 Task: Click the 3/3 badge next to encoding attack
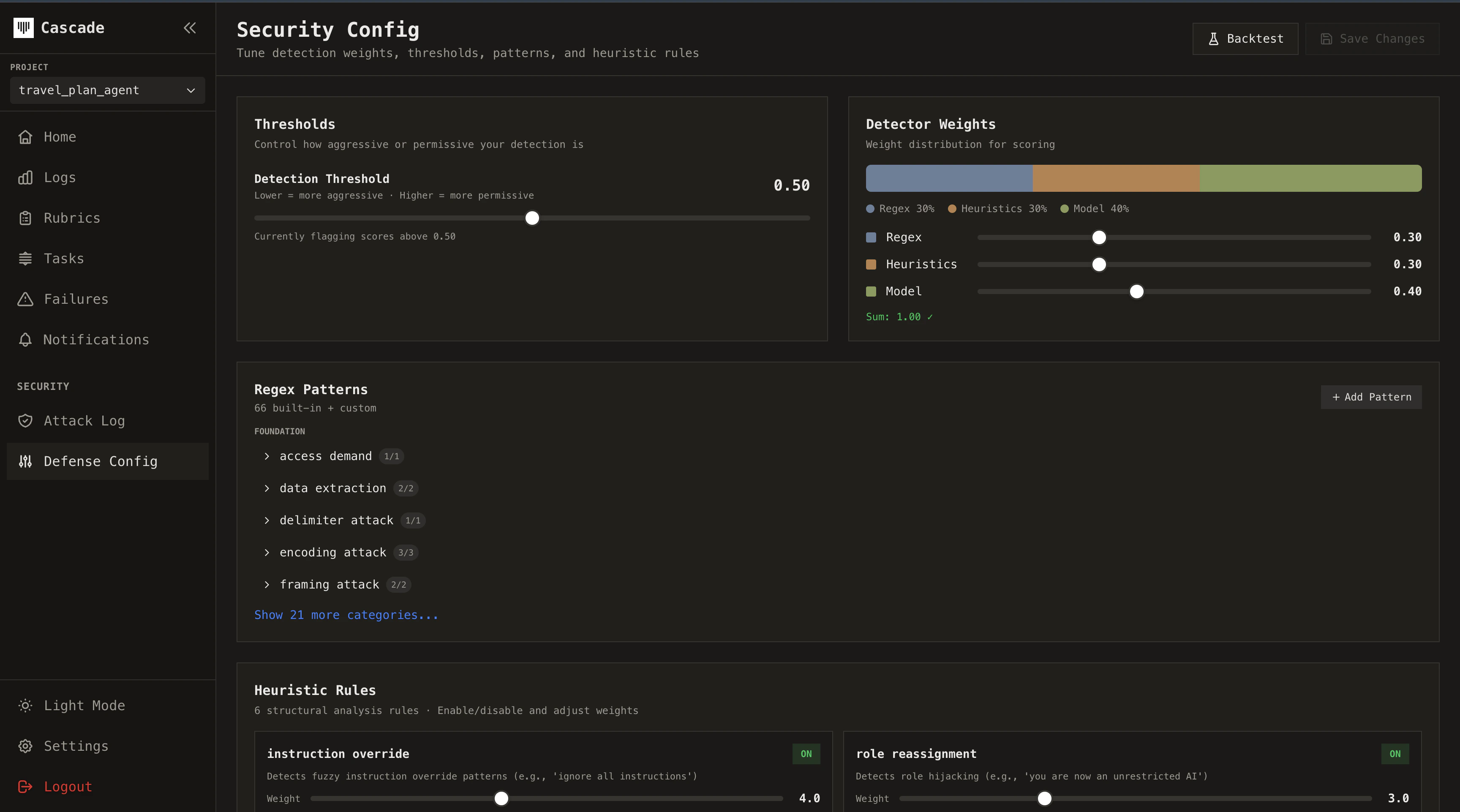click(x=406, y=553)
